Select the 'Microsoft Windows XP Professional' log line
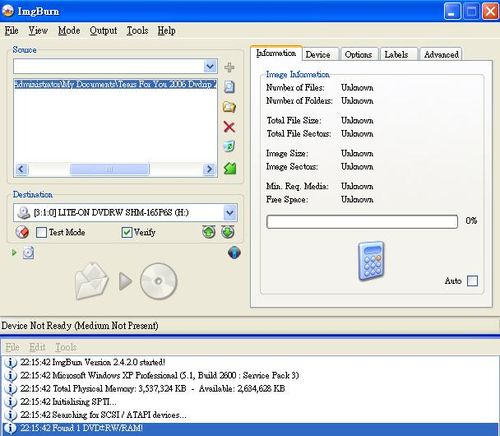Screen dimensions: 500x436 250,375
